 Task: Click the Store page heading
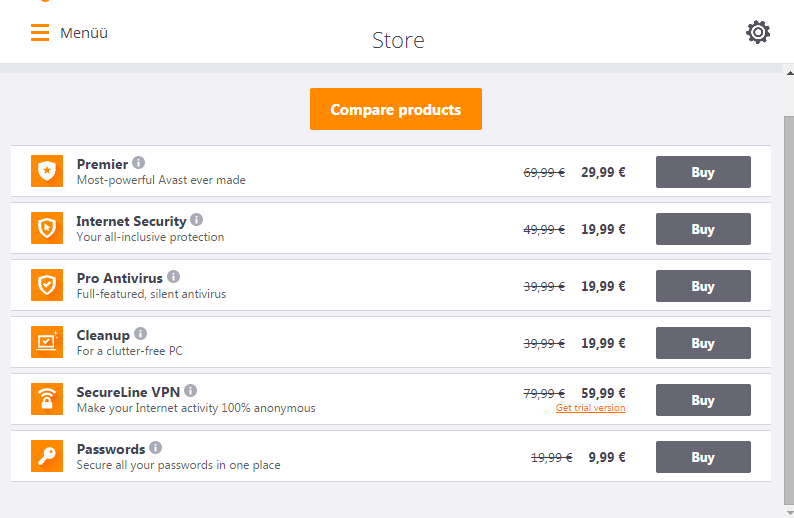click(398, 41)
